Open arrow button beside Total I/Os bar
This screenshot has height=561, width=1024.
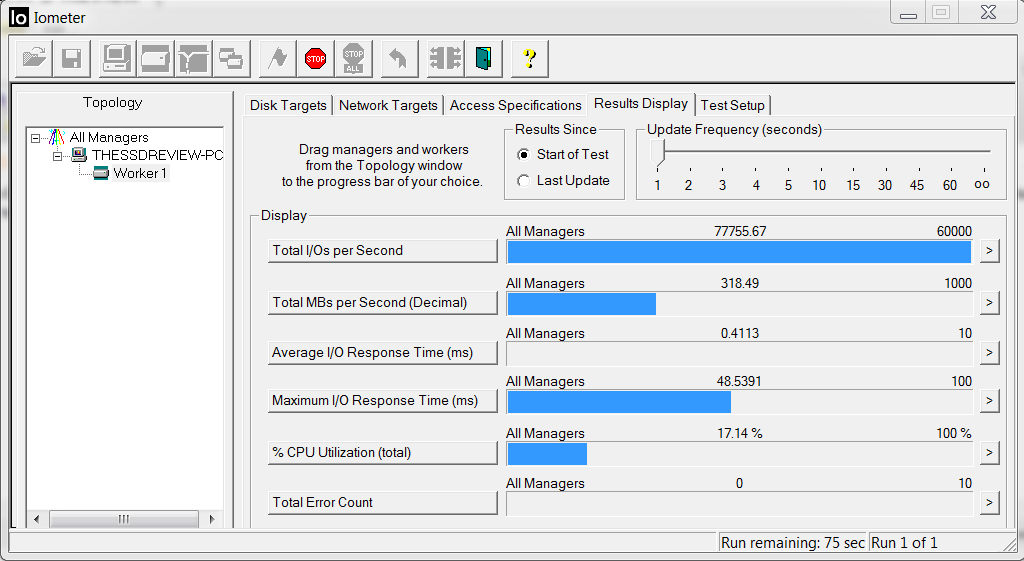click(x=989, y=251)
